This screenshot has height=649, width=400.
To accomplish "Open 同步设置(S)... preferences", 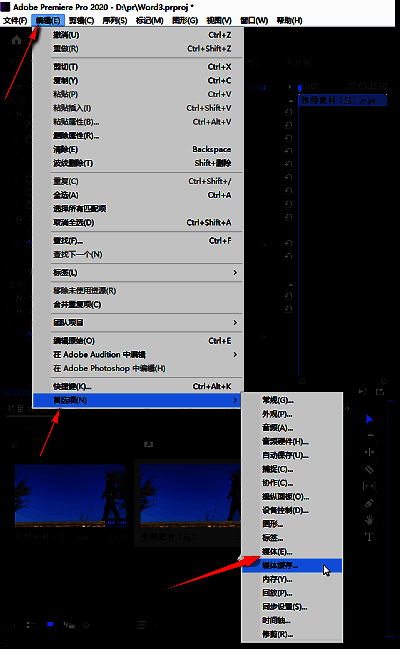I will (292, 607).
